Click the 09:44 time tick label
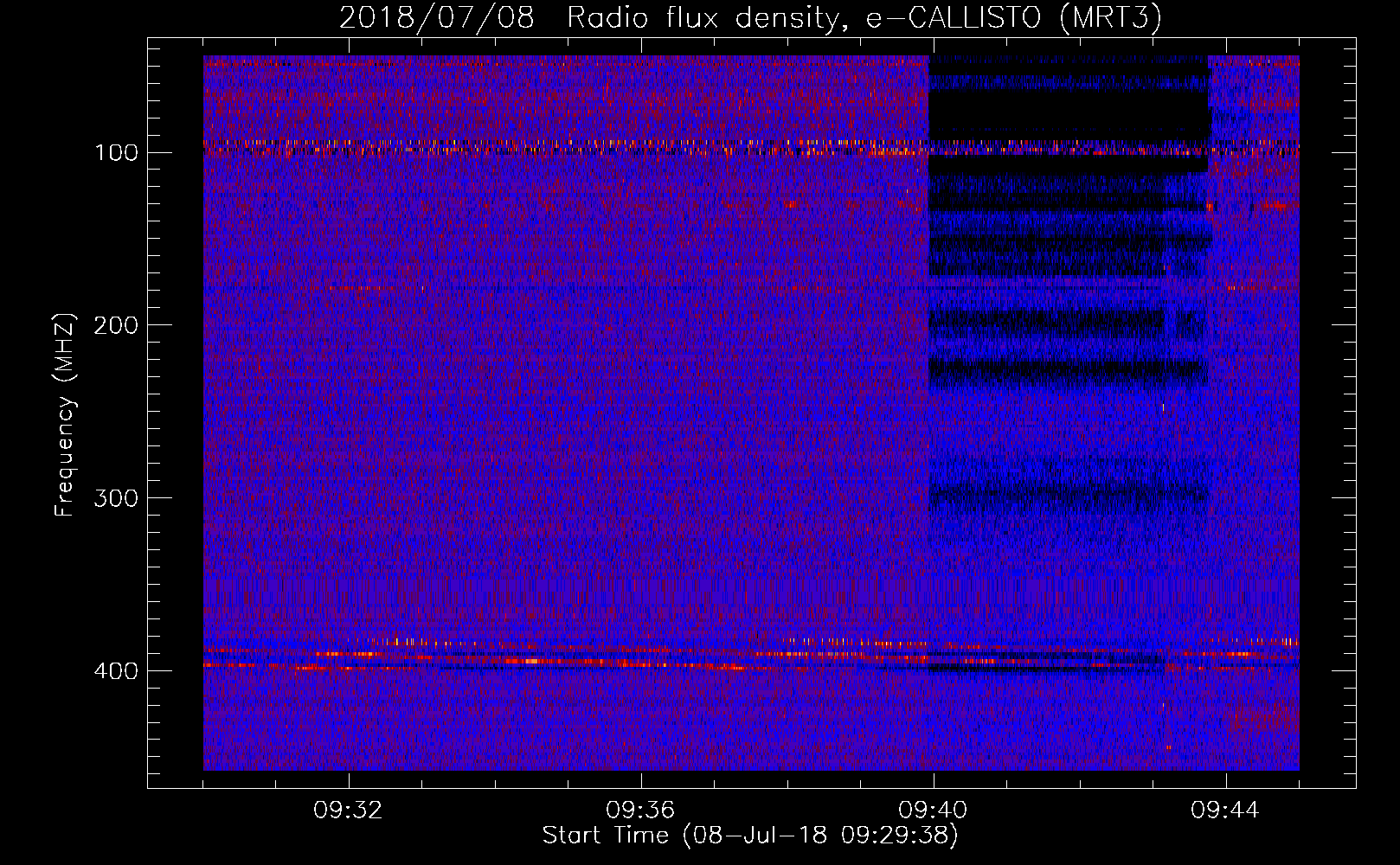 [x=1226, y=811]
